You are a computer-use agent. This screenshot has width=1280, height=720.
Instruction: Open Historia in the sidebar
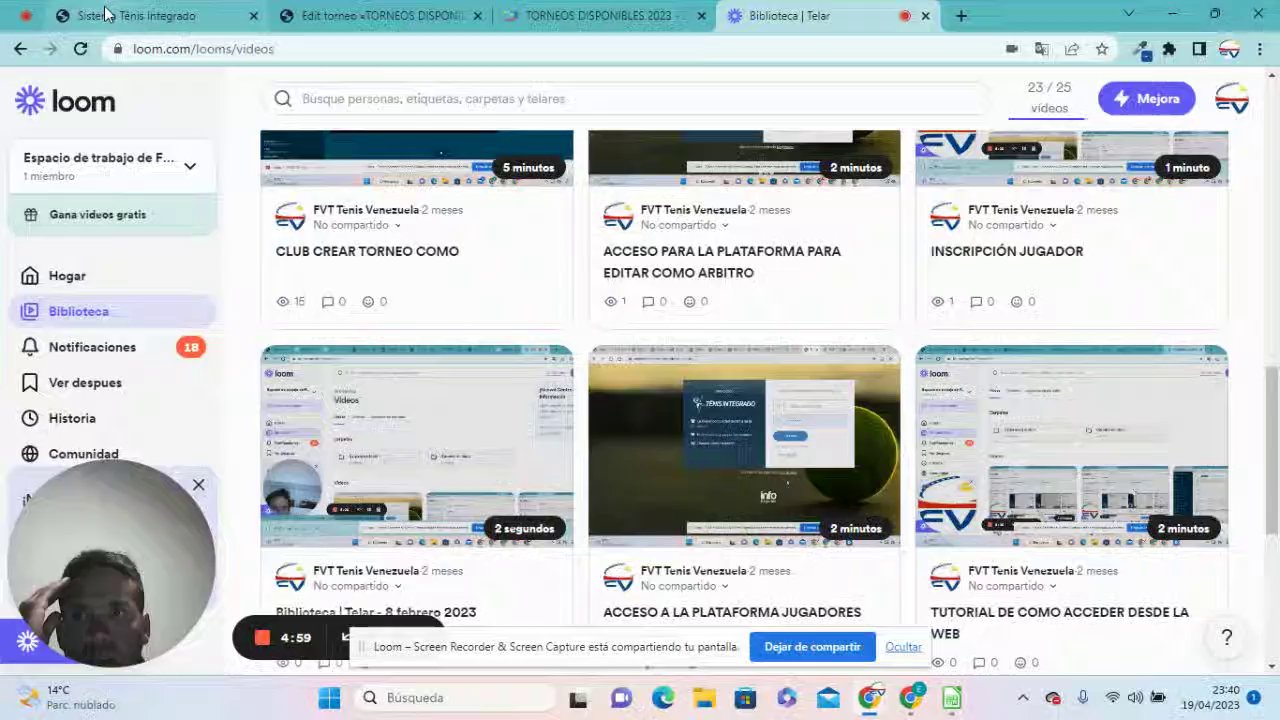pos(72,418)
